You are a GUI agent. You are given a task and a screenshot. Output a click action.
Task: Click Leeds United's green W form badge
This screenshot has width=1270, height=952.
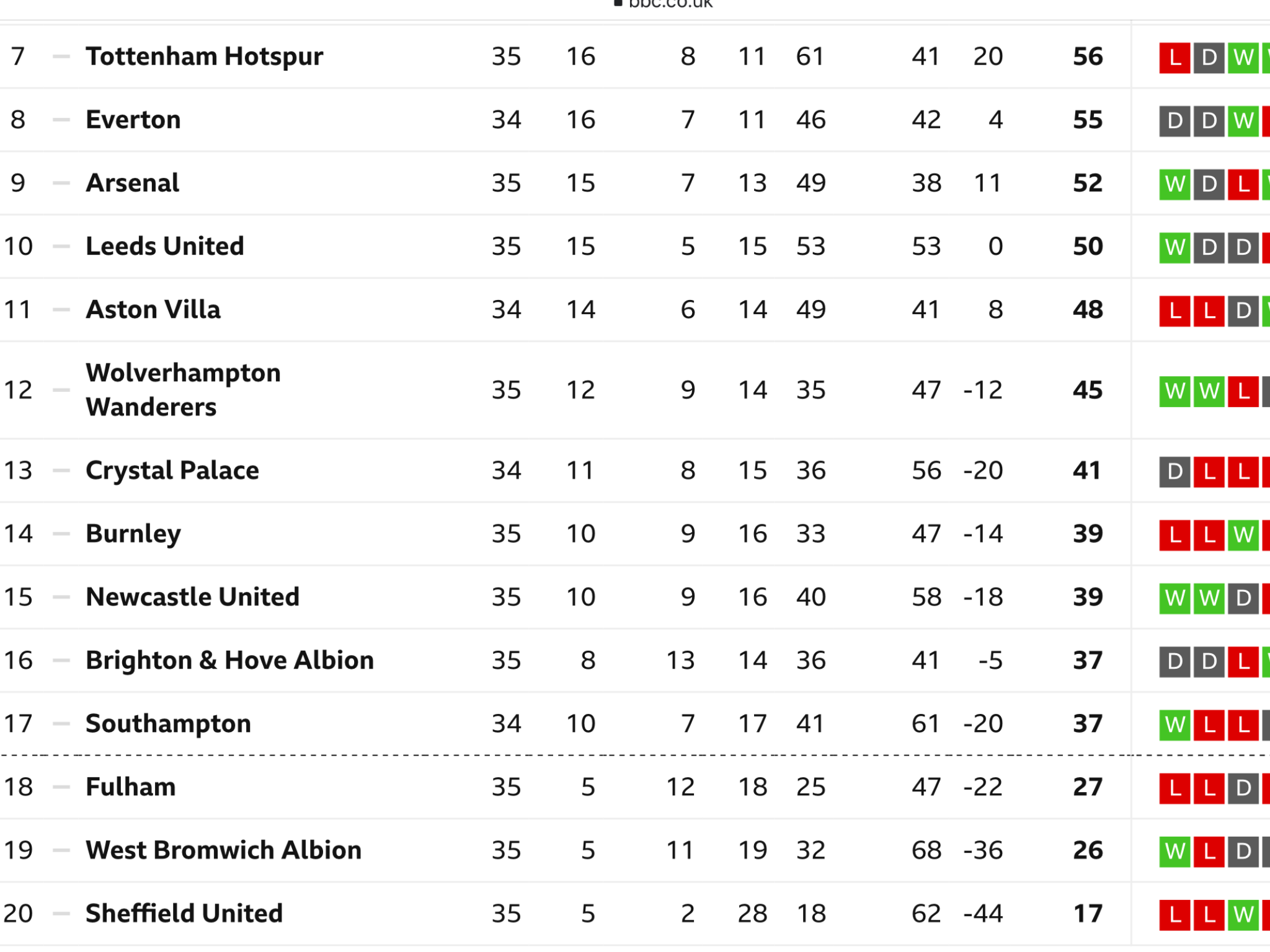pyautogui.click(x=1175, y=247)
